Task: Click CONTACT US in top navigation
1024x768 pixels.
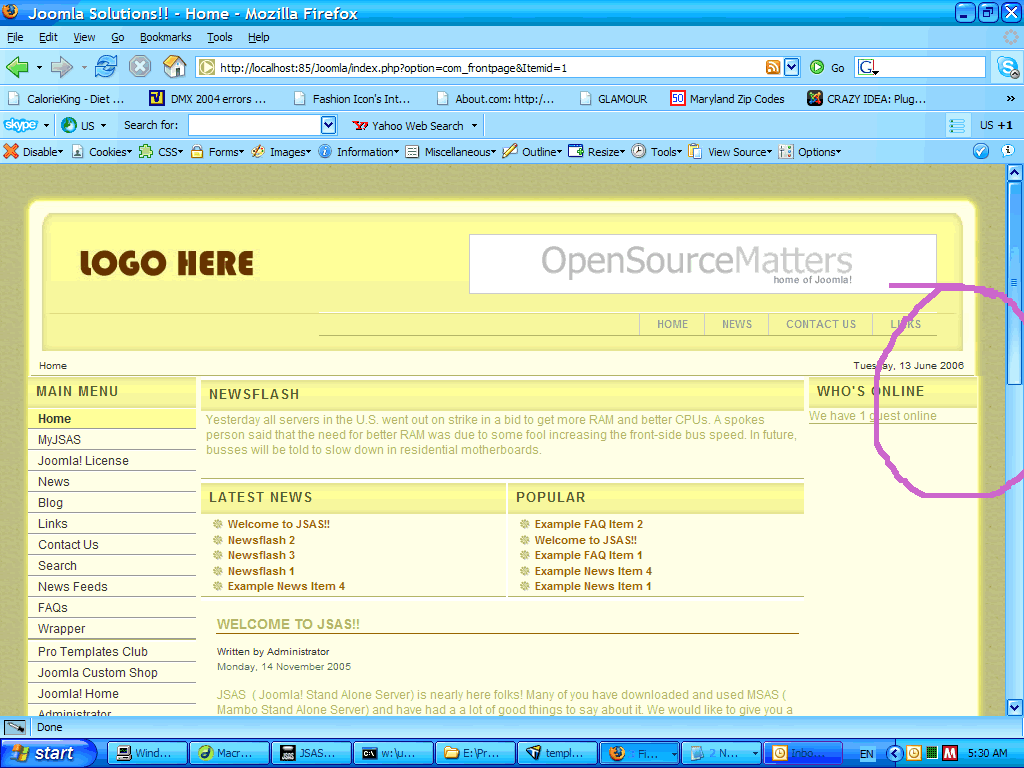Action: (820, 324)
